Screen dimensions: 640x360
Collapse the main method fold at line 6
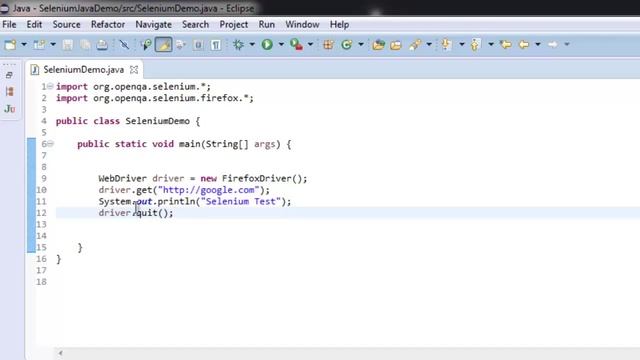point(50,144)
